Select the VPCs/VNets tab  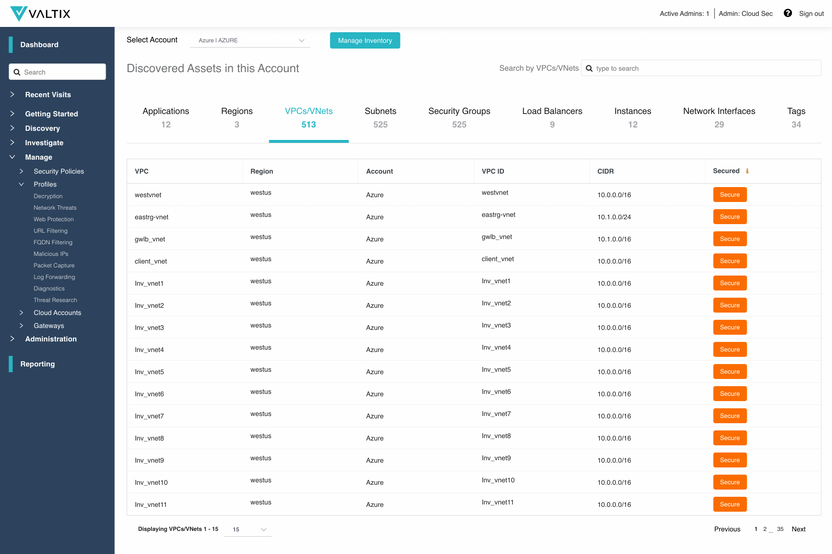click(309, 117)
